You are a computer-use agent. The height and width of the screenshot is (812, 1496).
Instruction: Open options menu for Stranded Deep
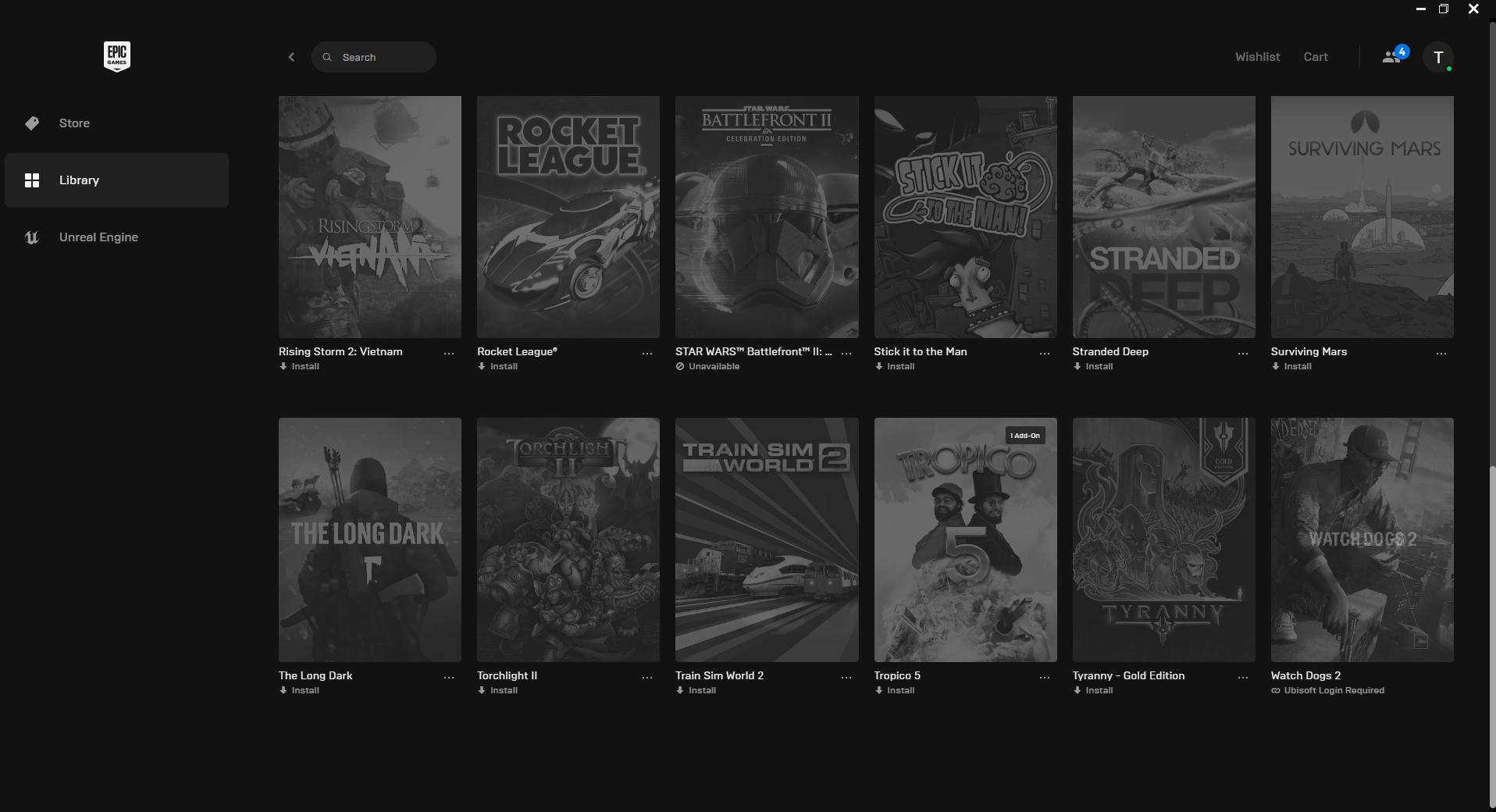tap(1243, 354)
